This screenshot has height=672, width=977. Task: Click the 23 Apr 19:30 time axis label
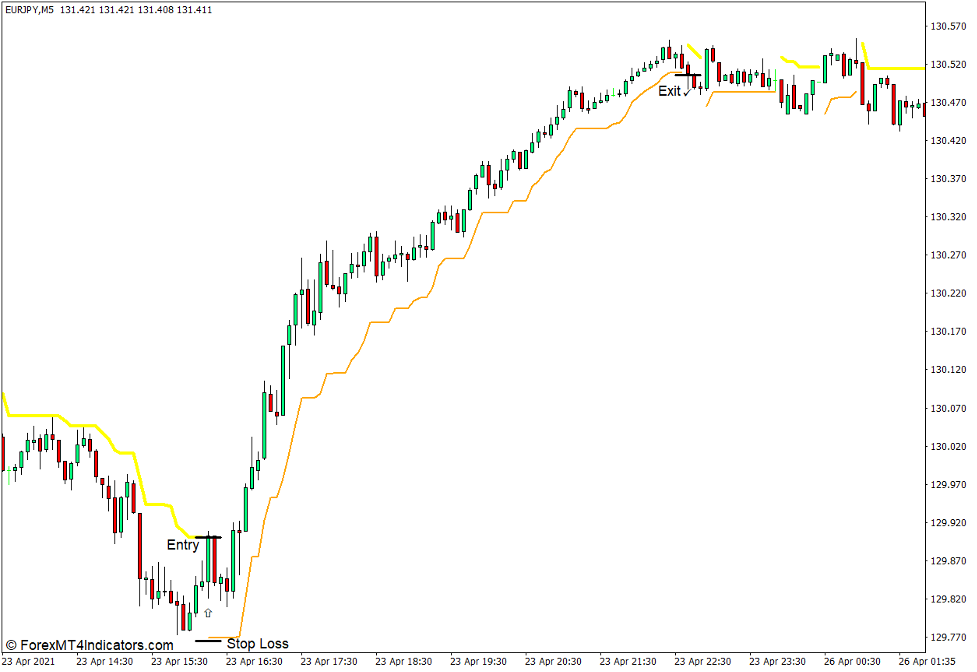[480, 661]
